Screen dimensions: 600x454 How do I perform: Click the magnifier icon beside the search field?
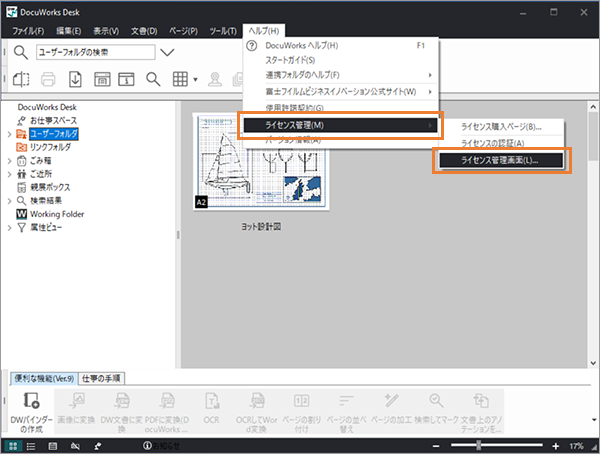pos(21,52)
